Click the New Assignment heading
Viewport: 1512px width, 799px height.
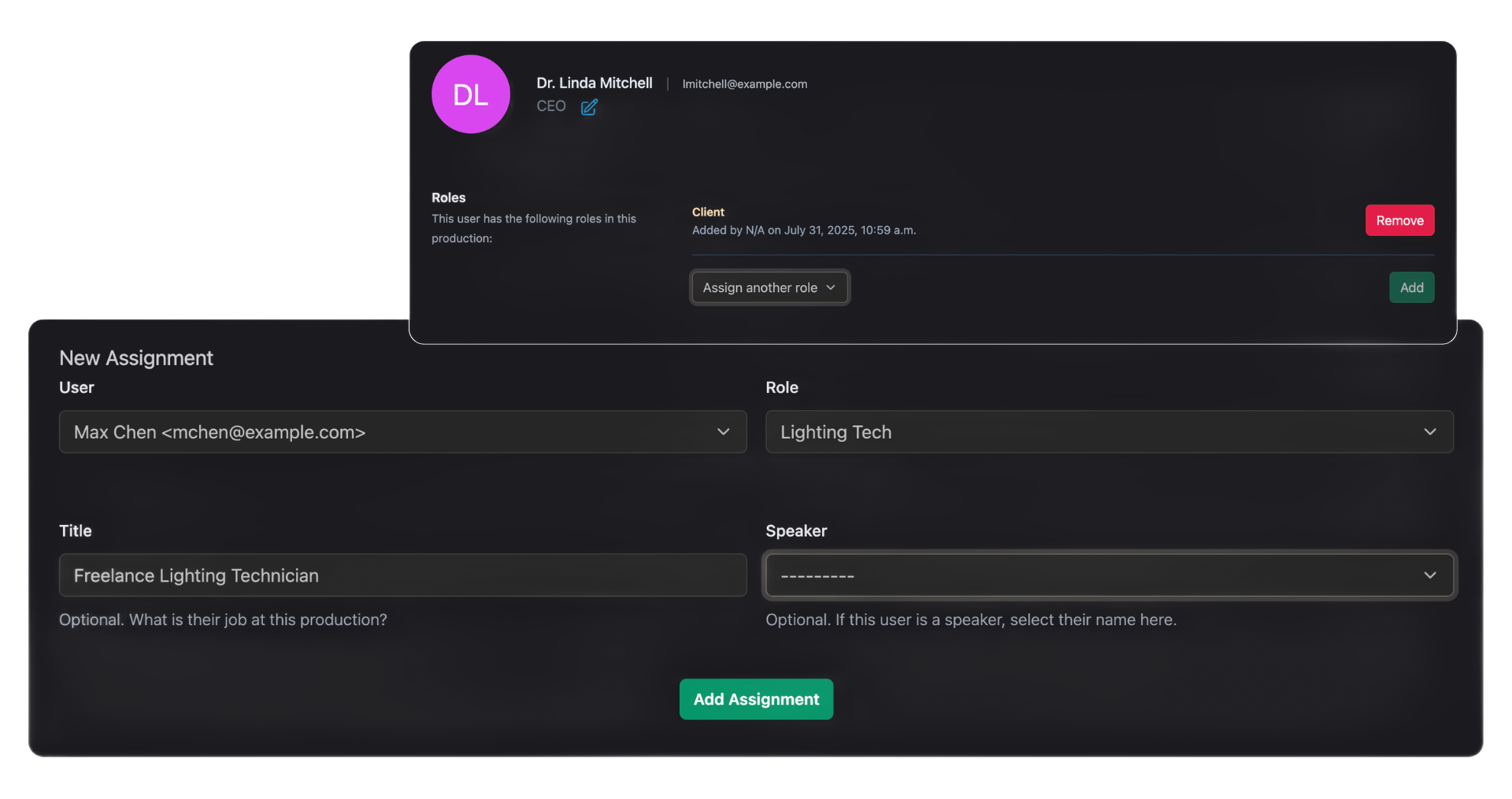[136, 358]
